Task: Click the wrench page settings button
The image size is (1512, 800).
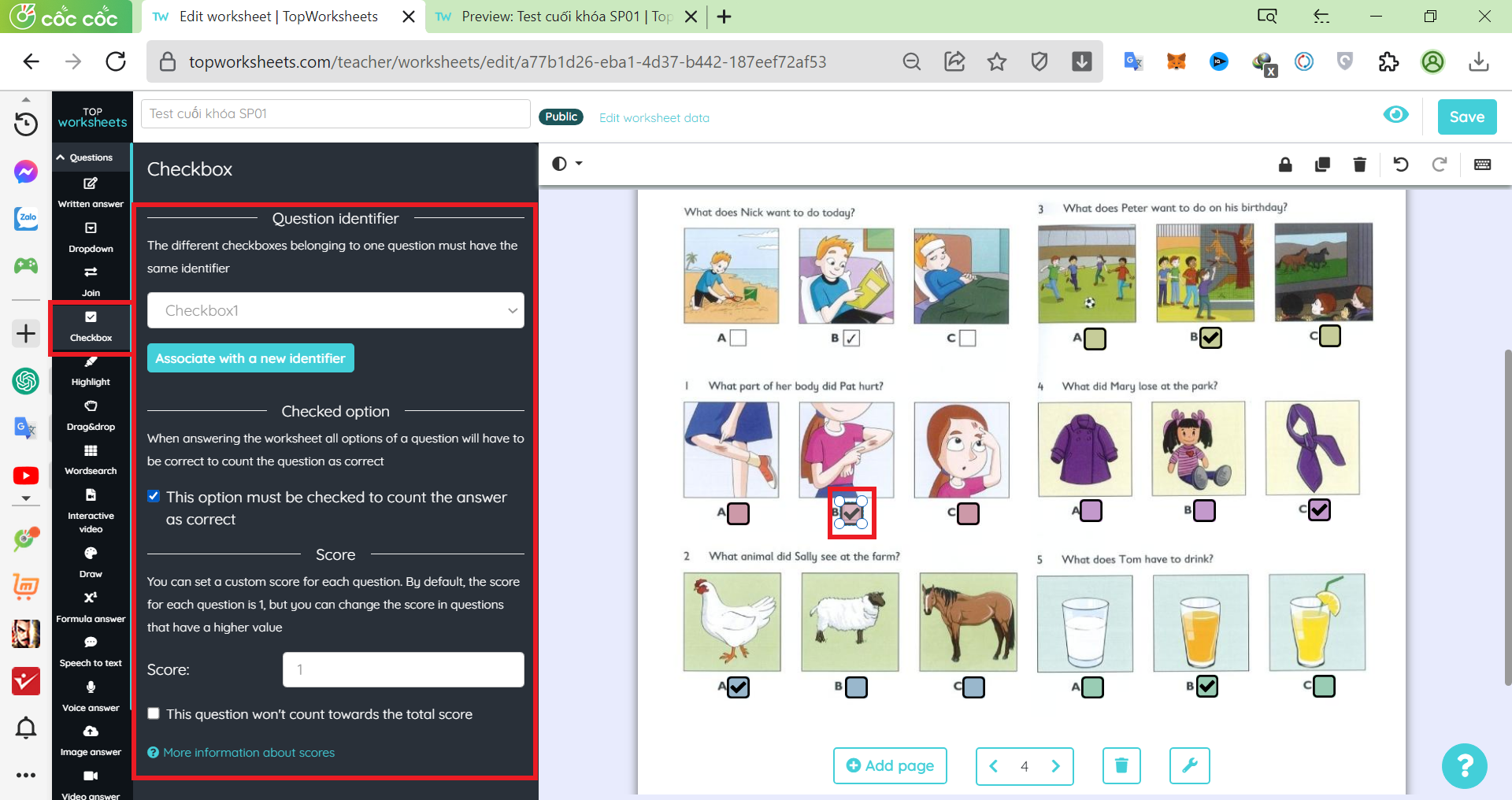Action: point(1189,765)
